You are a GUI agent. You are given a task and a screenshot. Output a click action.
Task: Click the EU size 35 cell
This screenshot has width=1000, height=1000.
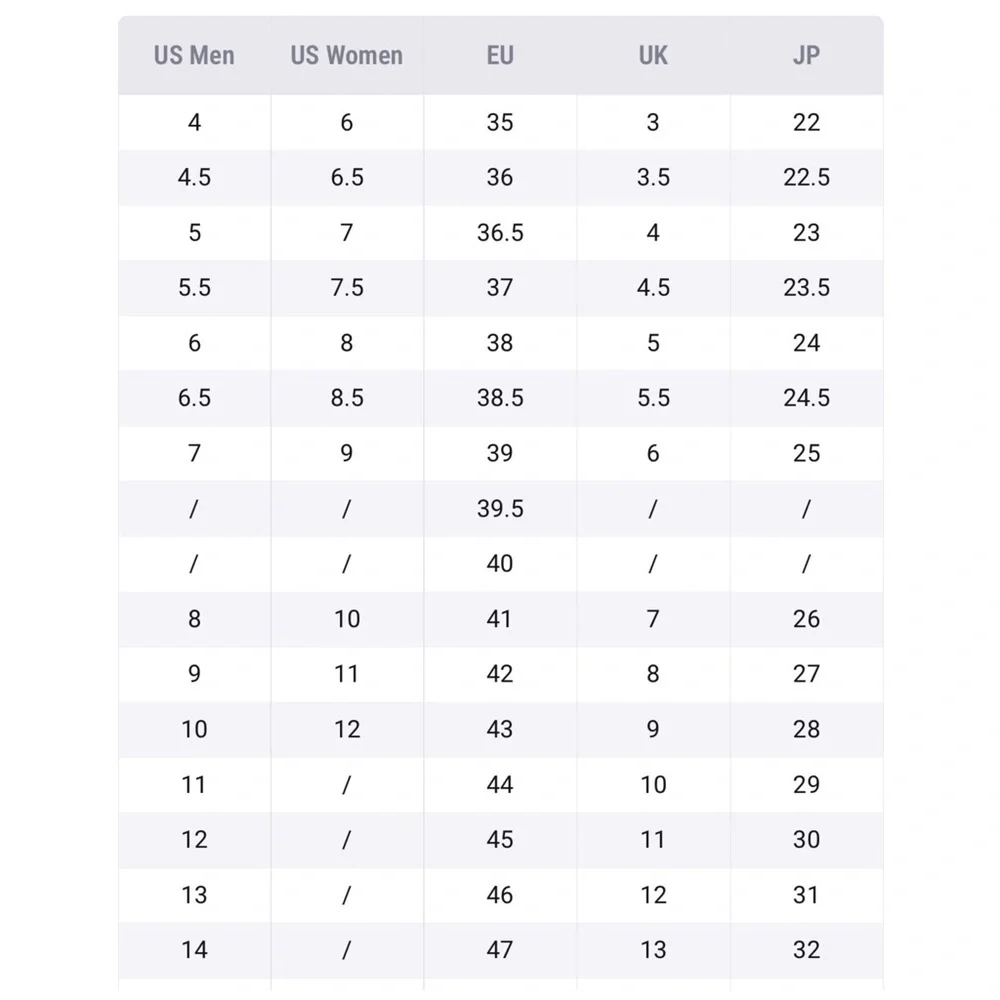tap(500, 122)
